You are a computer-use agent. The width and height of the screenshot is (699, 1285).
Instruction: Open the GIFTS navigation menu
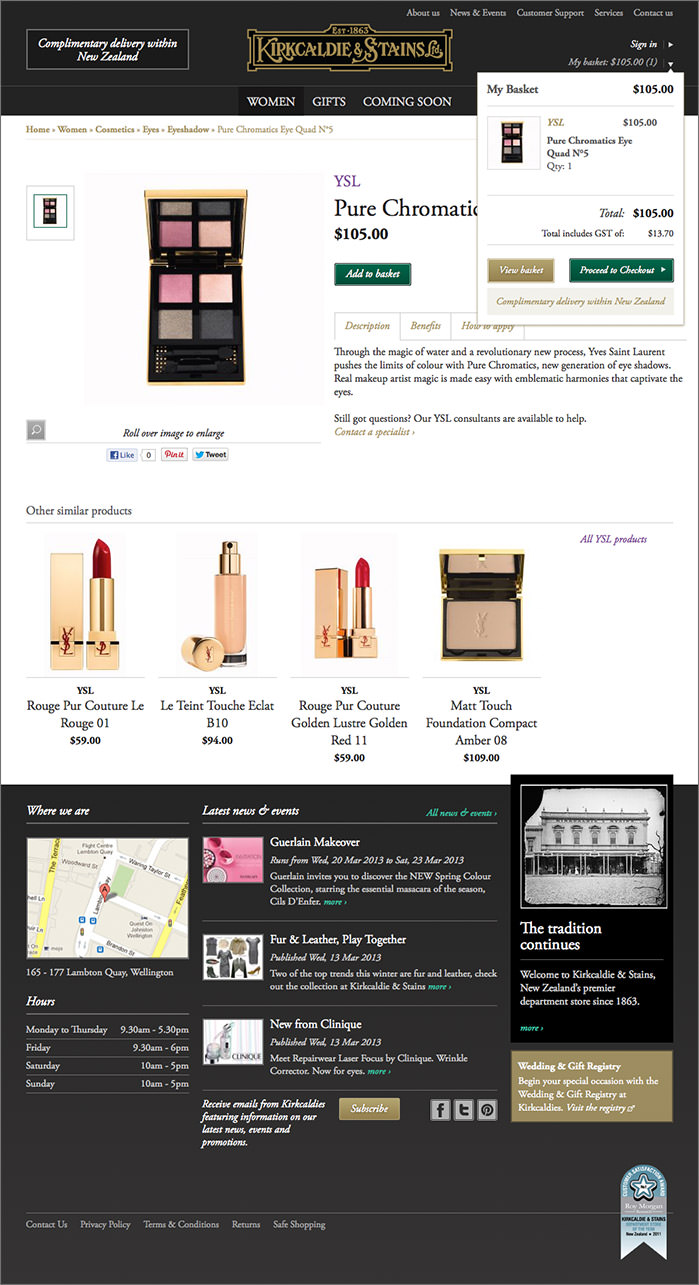click(329, 101)
